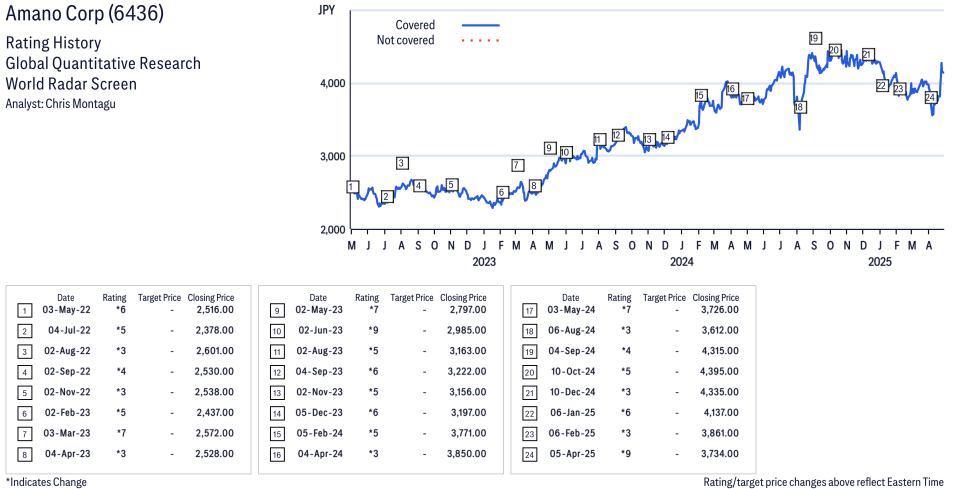Click the date 04-Apr-23
This screenshot has height=489, width=955.
pos(68,454)
